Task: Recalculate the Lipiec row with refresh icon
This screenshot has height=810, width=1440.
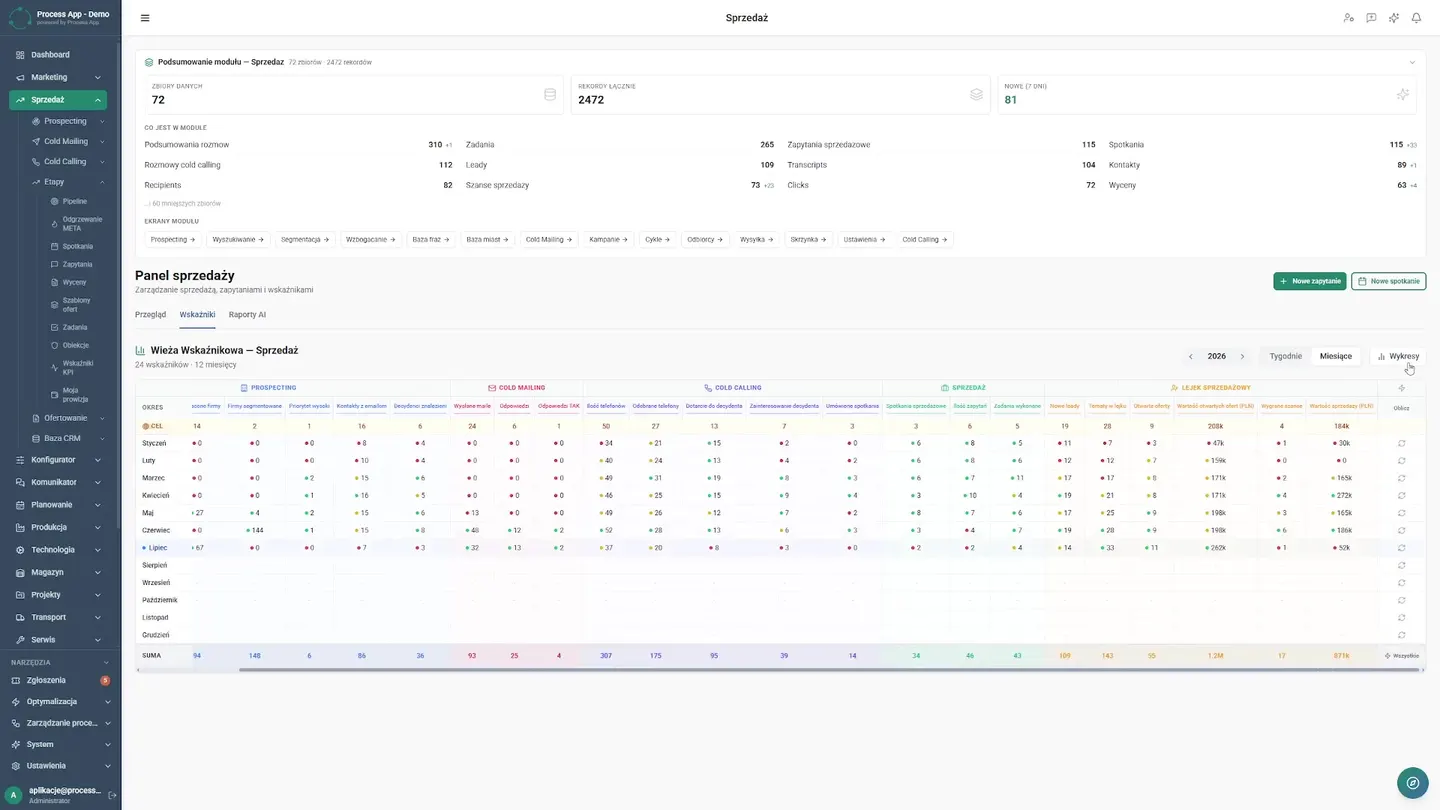Action: [1401, 548]
